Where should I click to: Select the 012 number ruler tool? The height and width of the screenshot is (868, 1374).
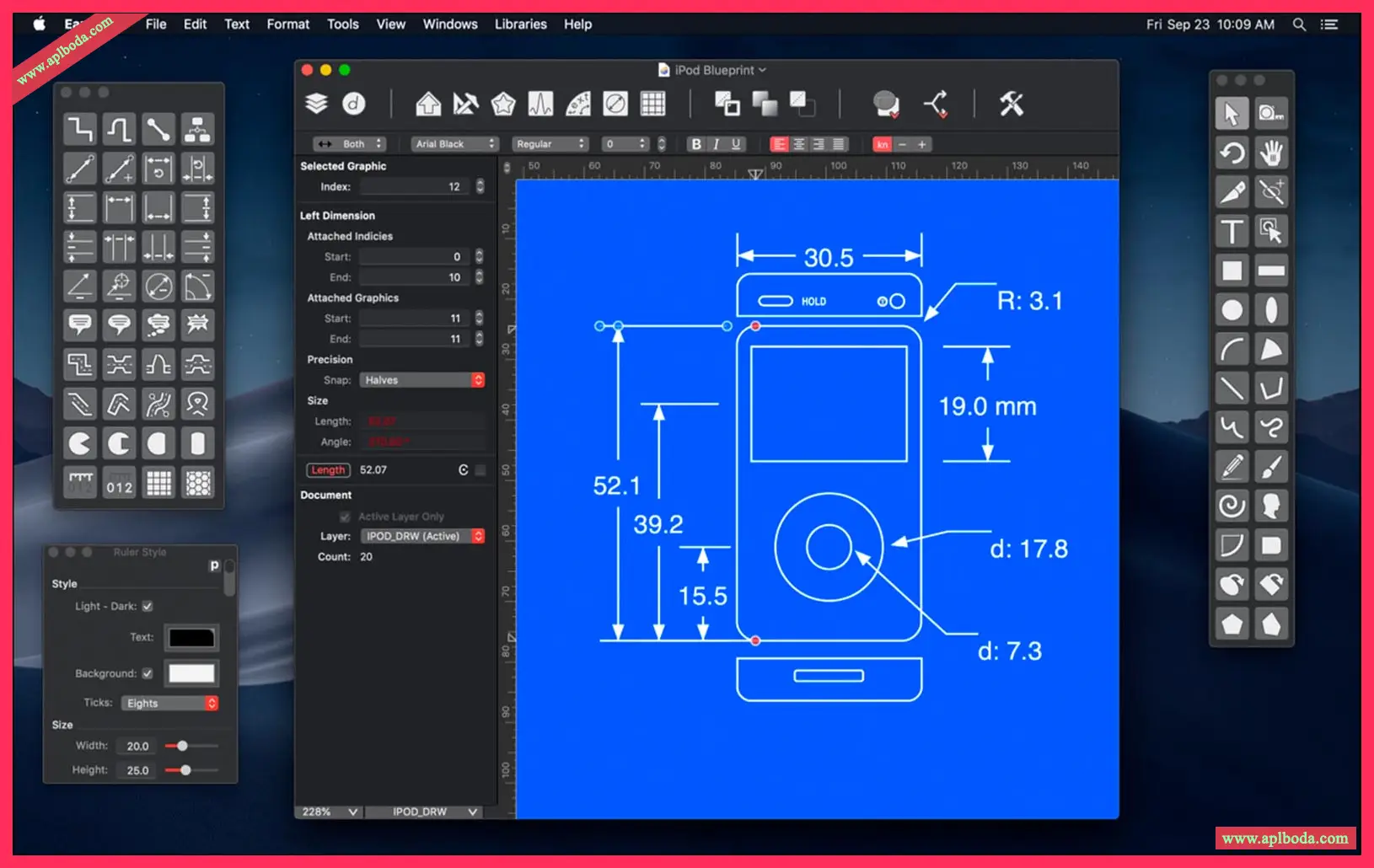(x=120, y=483)
